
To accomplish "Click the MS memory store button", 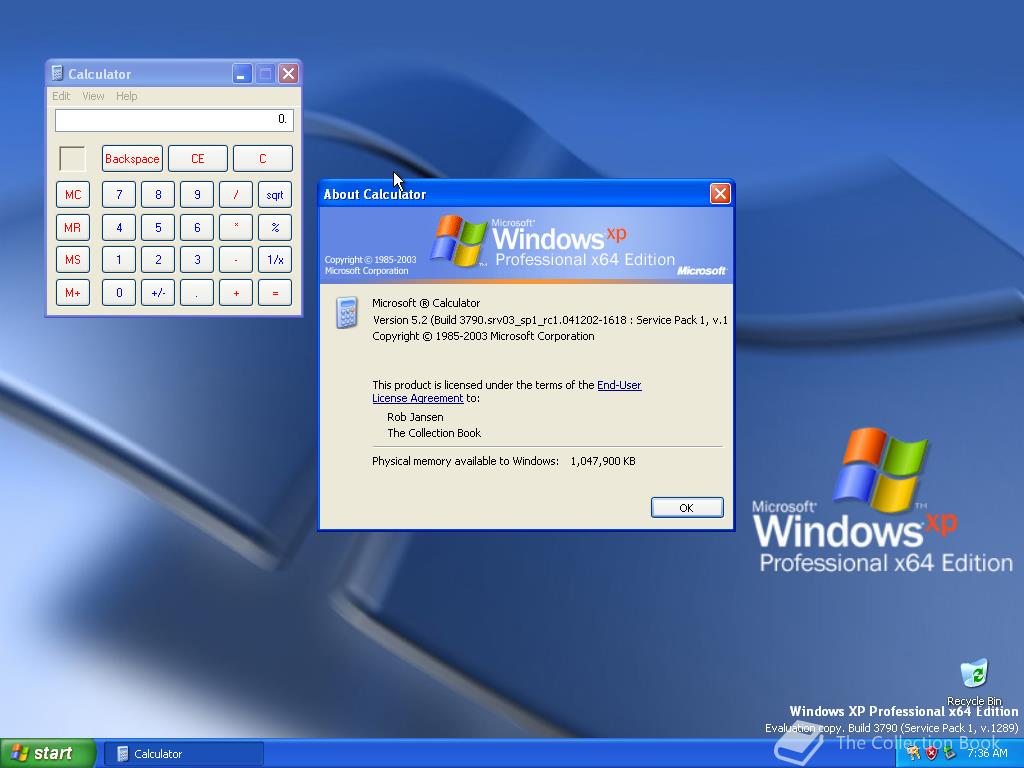I will (x=72, y=259).
